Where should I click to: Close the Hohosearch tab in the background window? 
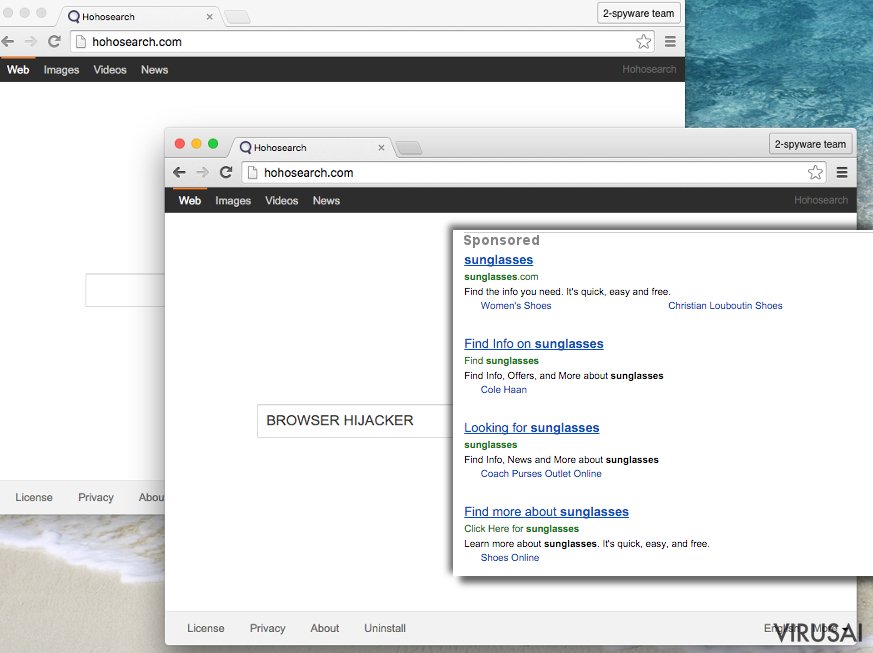pyautogui.click(x=209, y=17)
